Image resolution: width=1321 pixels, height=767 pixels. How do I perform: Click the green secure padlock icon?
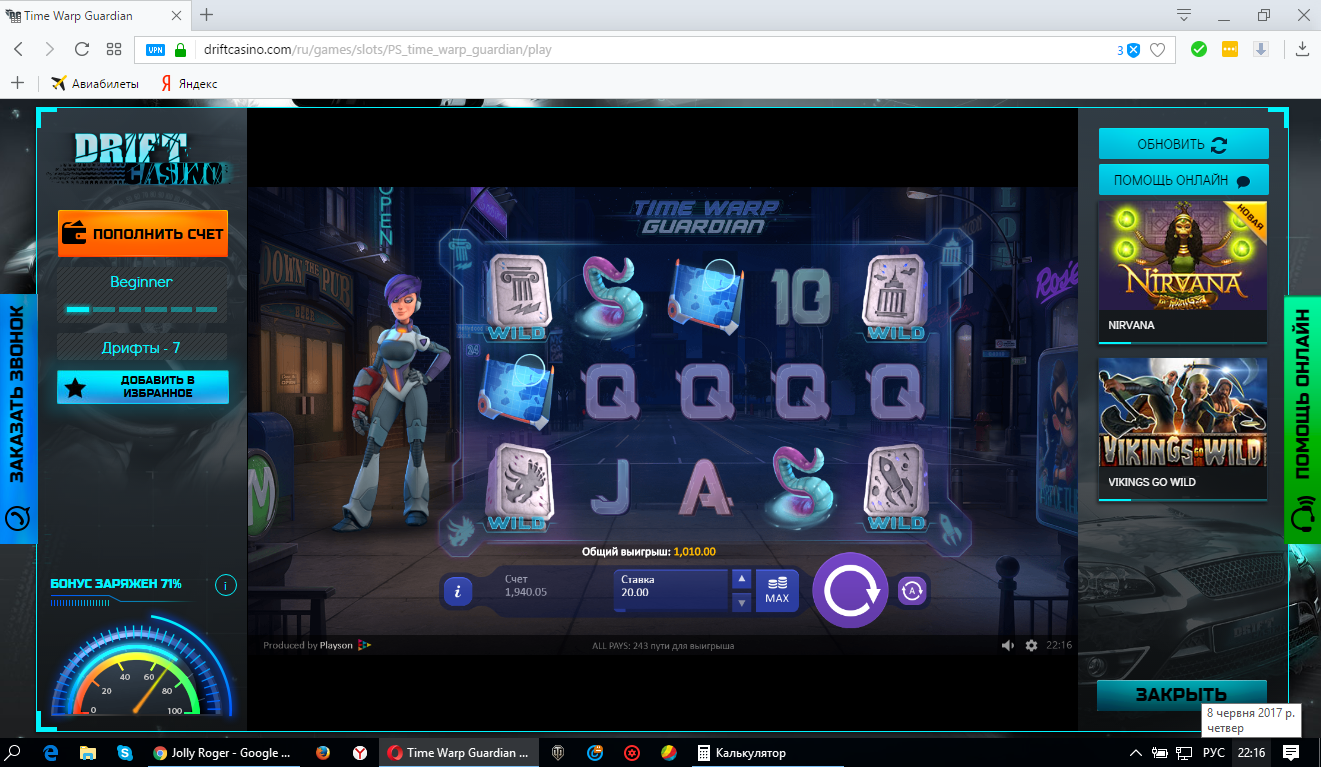click(181, 50)
